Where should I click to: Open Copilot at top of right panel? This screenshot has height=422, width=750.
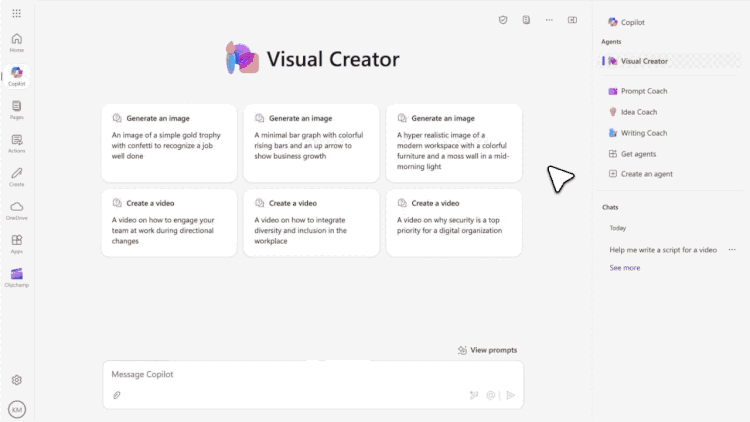[x=626, y=22]
